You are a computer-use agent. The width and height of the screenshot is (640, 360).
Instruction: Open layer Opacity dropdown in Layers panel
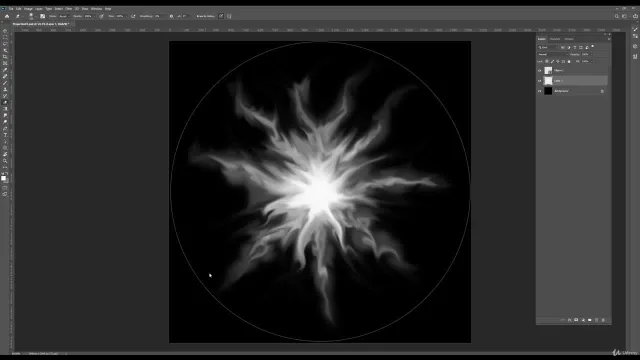pyautogui.click(x=591, y=54)
